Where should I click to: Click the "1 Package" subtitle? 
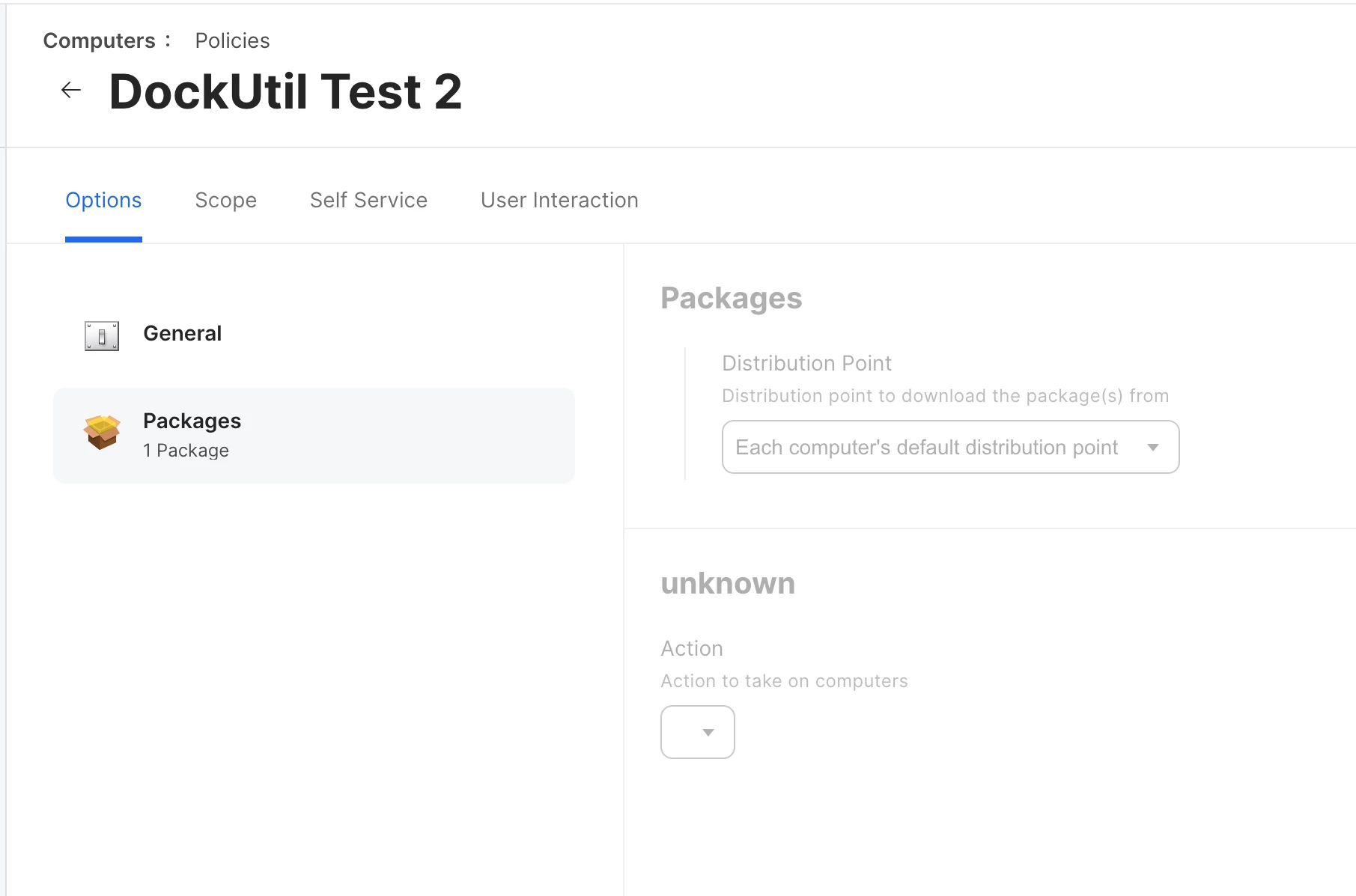point(186,451)
